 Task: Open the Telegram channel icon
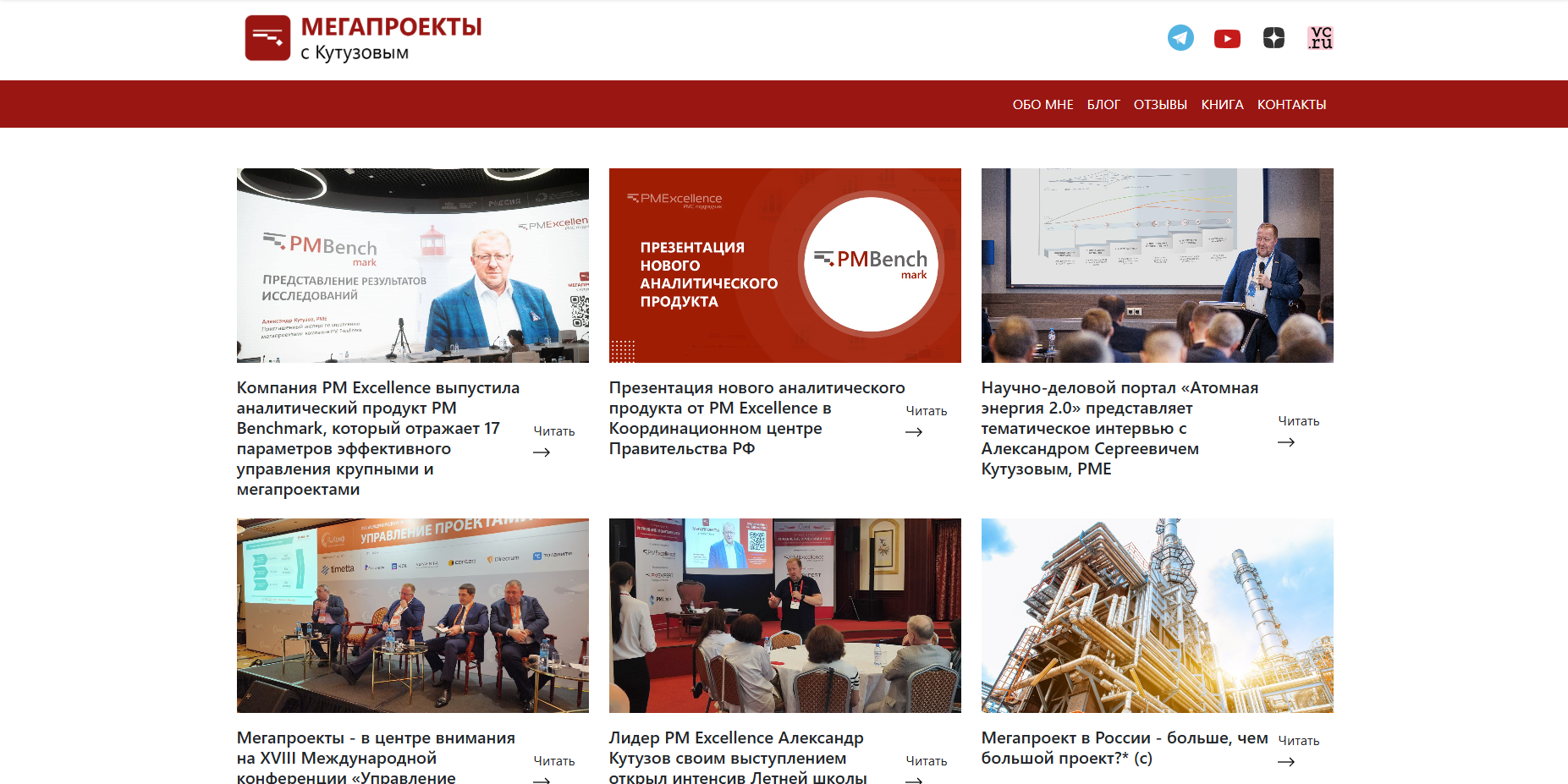[x=1180, y=38]
